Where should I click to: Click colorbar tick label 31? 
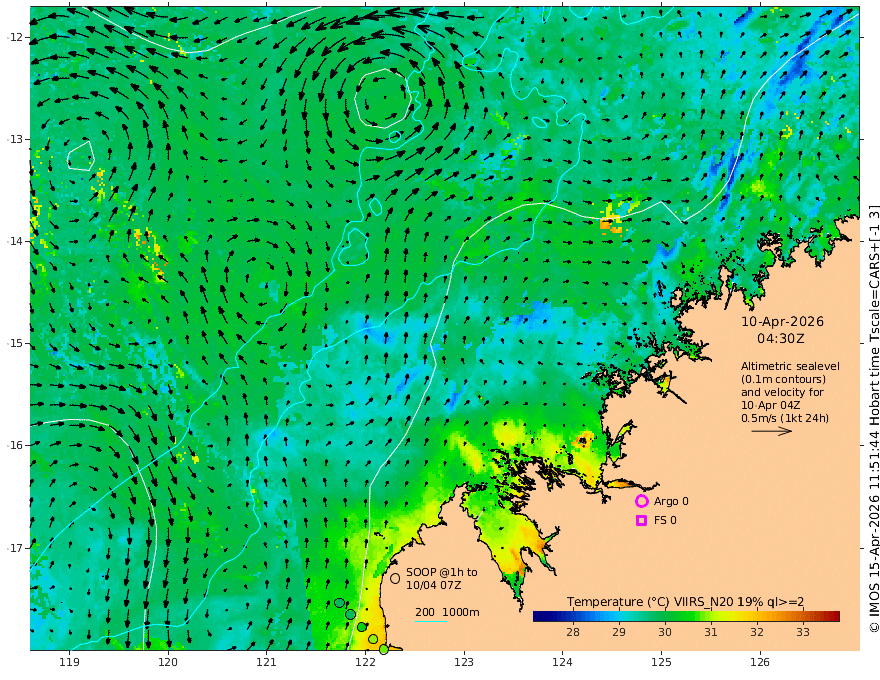[711, 632]
